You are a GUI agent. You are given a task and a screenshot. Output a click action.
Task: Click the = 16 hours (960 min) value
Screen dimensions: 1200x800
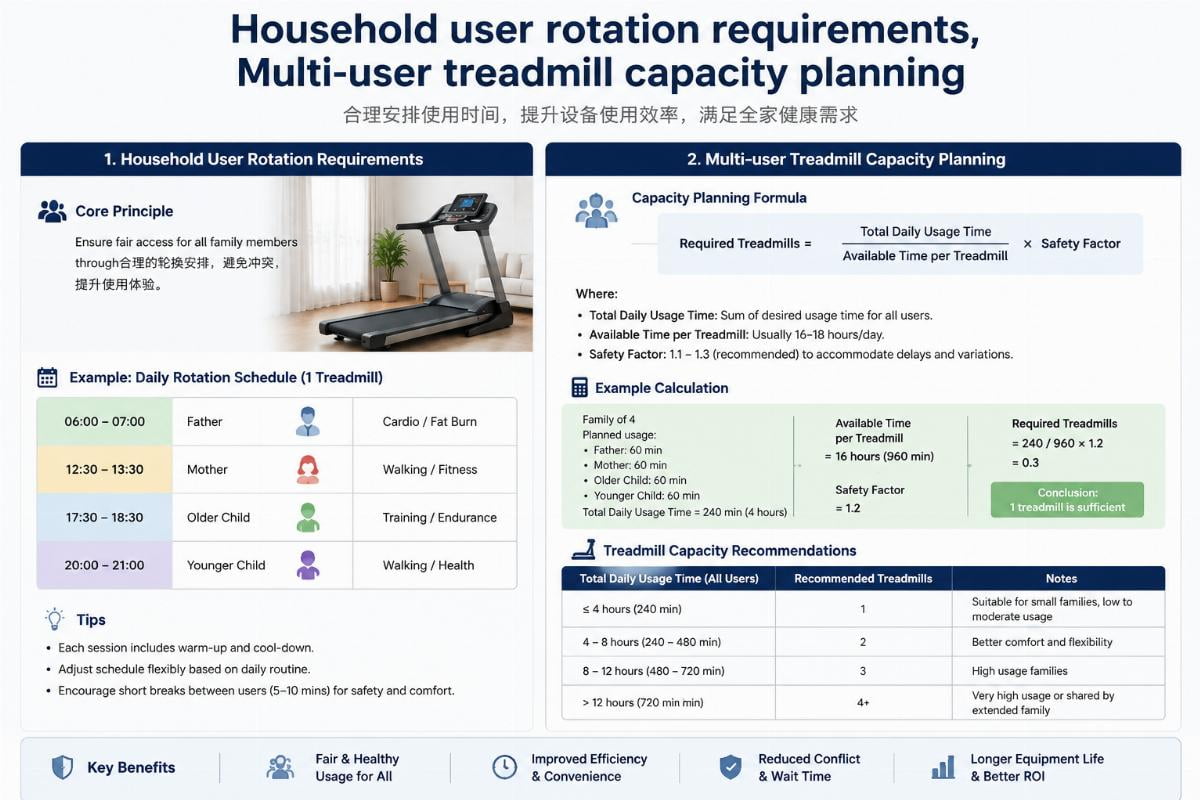coord(879,456)
